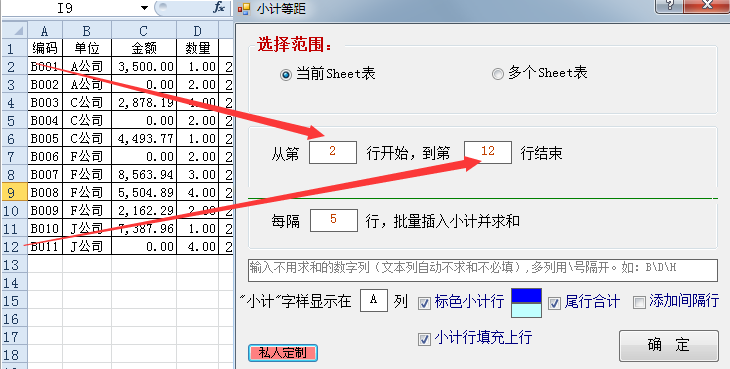This screenshot has height=369, width=730.
Task: Click the start row input field
Action: [x=333, y=152]
